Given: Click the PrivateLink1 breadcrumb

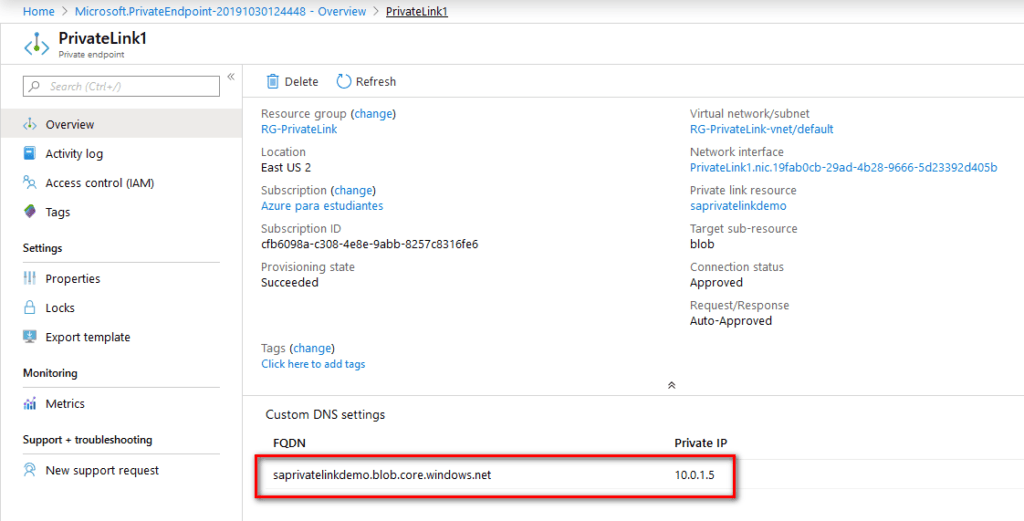Looking at the screenshot, I should pos(417,12).
